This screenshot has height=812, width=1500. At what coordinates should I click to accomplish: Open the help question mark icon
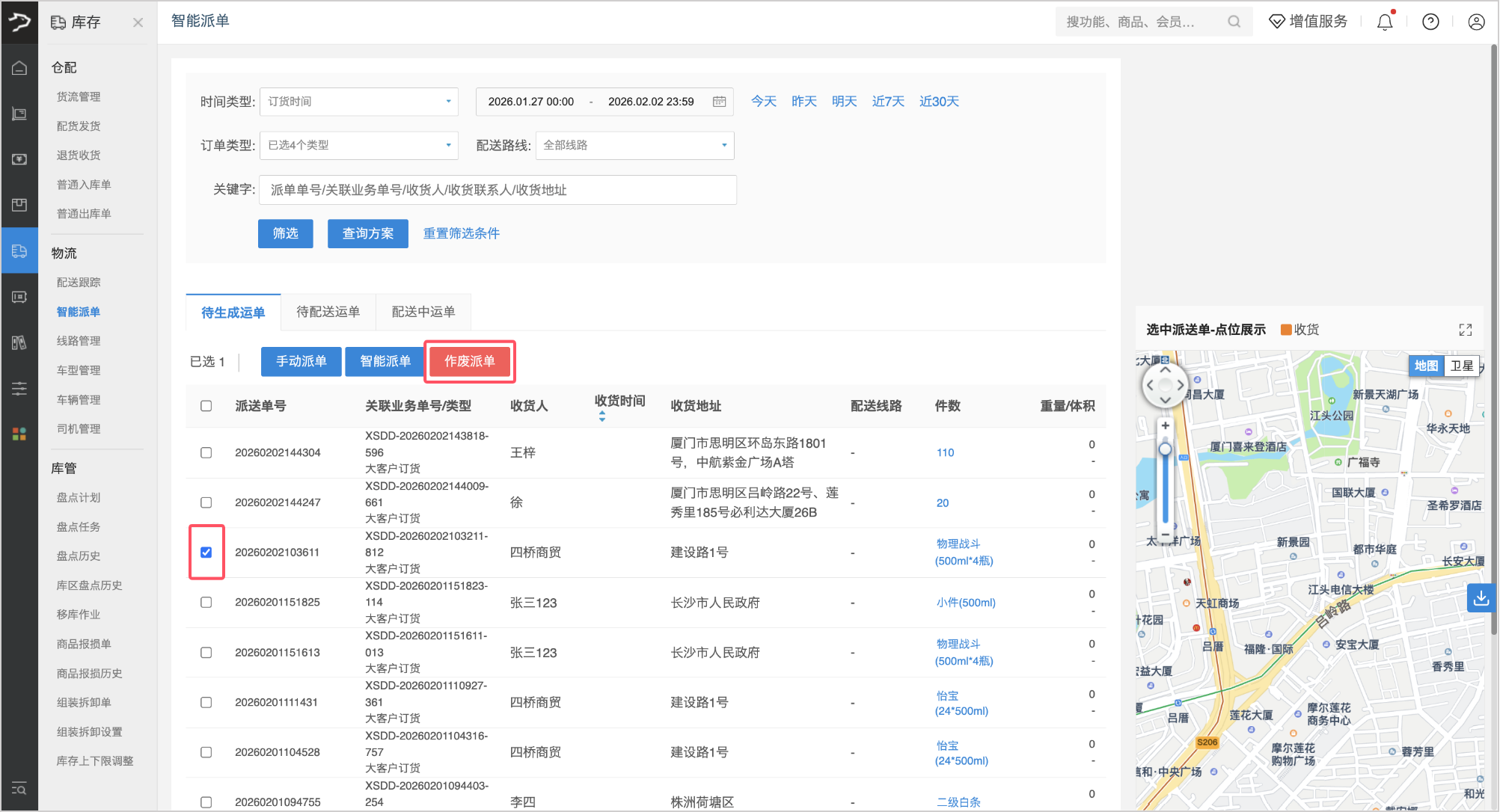tap(1430, 22)
